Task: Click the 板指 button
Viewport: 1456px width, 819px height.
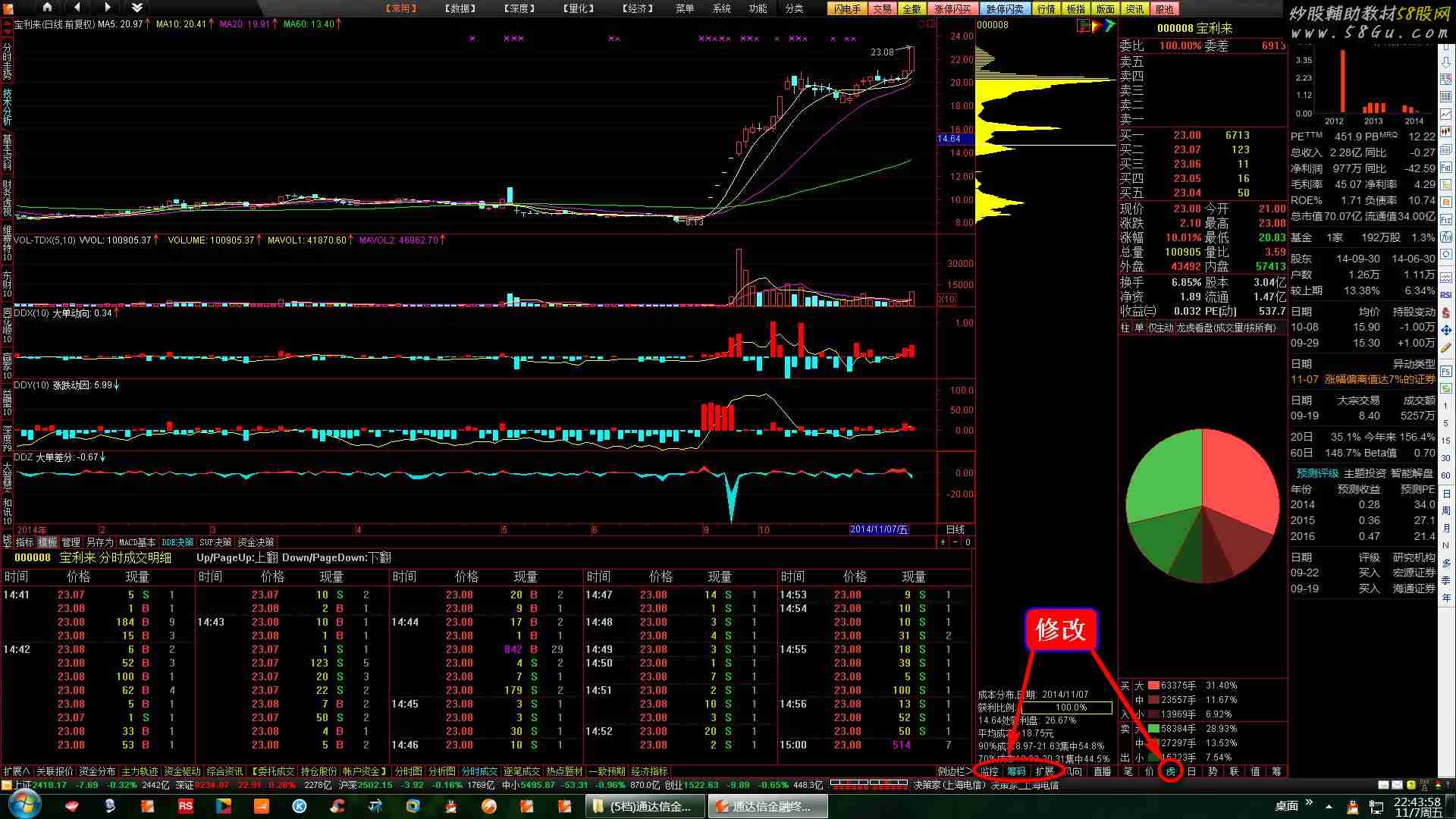Action: pos(1075,9)
